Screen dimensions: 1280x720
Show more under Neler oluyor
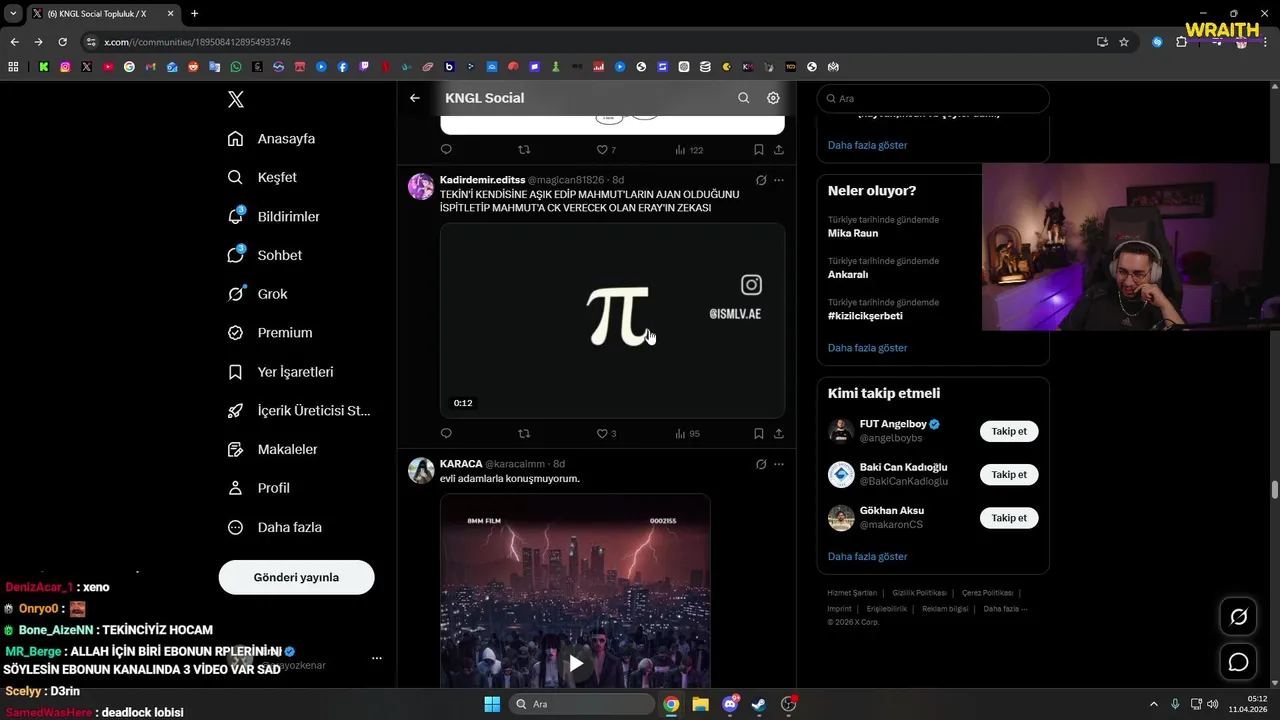pyautogui.click(x=867, y=348)
